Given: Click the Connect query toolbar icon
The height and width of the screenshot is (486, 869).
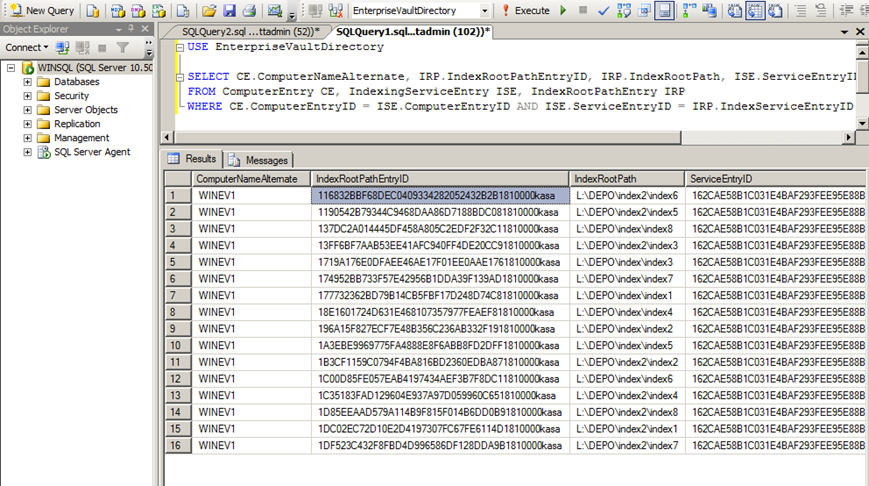Looking at the screenshot, I should [315, 10].
